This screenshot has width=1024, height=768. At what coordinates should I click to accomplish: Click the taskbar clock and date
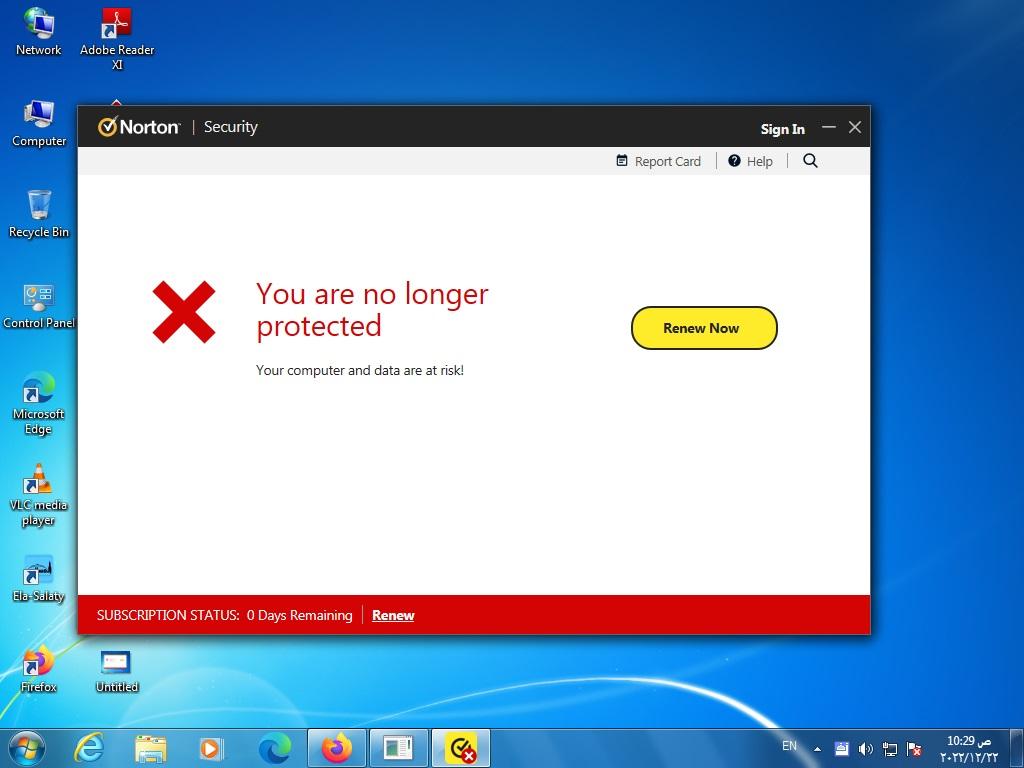point(969,748)
